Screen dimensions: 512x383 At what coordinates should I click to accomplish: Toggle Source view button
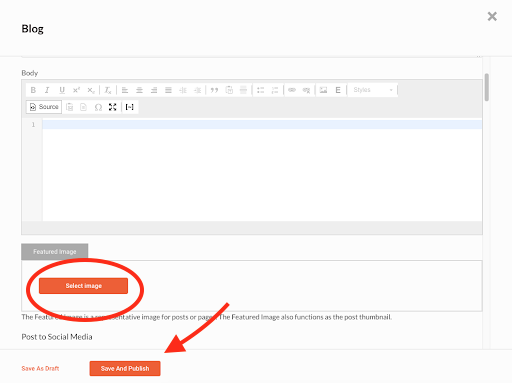click(44, 107)
